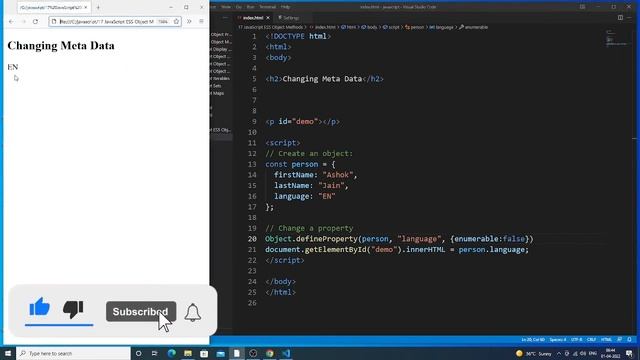This screenshot has height=360, width=640.
Task: Click the Spaces: 4 indentation status
Action: click(558, 340)
